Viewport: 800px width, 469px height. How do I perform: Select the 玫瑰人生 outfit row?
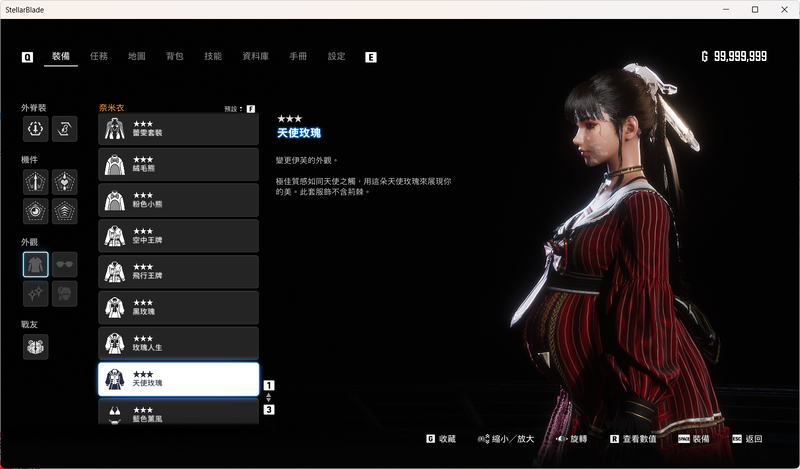pos(179,343)
